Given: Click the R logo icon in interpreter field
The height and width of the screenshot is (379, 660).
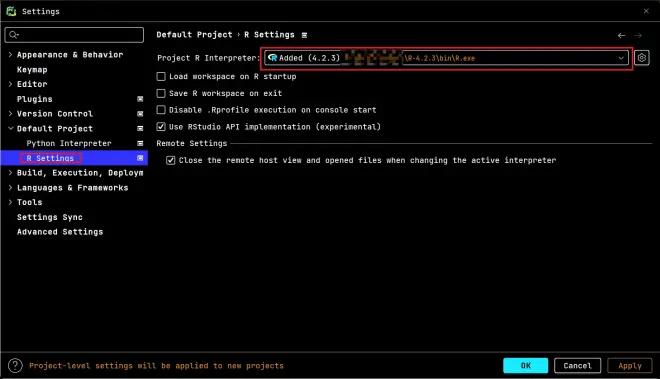Looking at the screenshot, I should click(273, 58).
